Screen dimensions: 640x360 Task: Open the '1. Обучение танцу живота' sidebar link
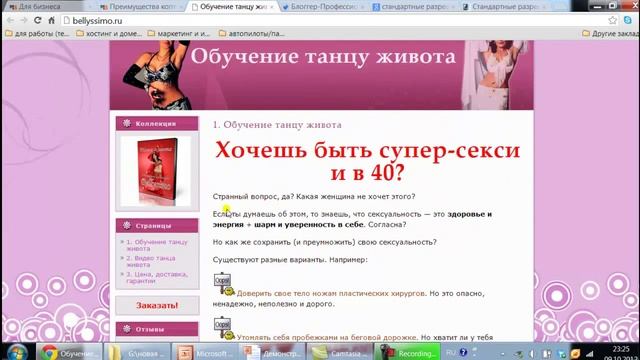click(156, 245)
